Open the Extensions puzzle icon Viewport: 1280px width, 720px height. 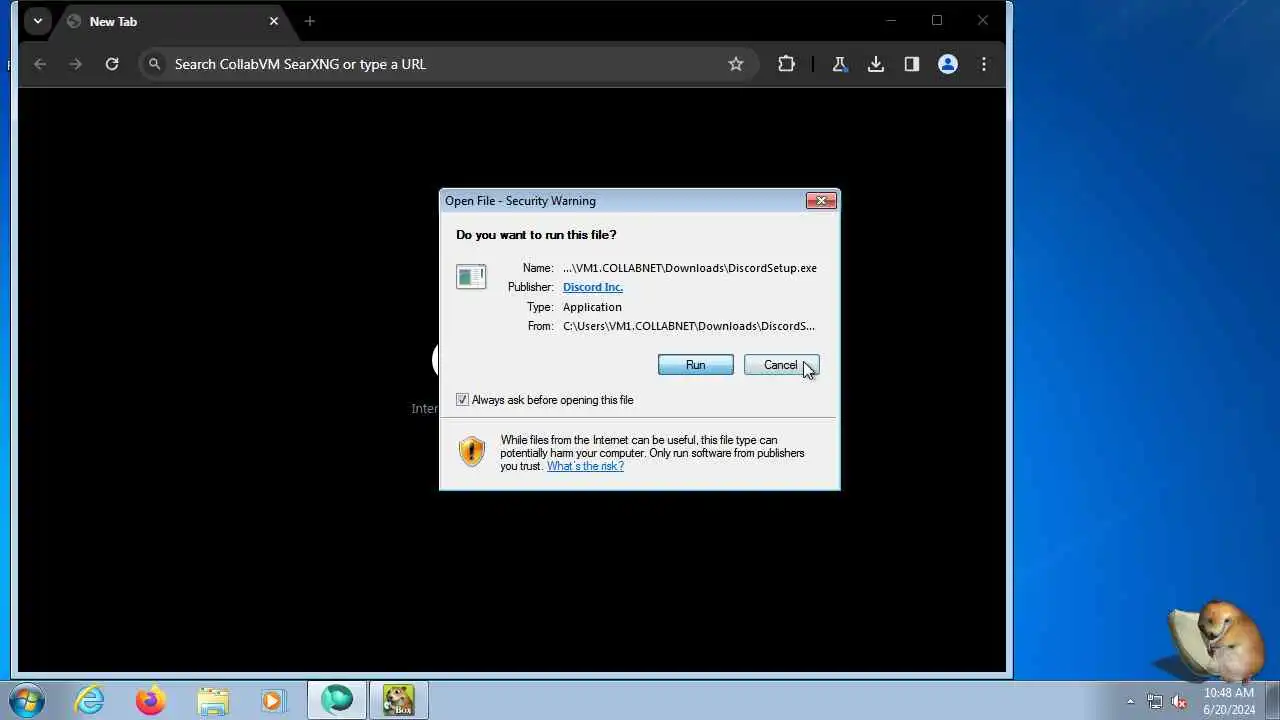[786, 64]
